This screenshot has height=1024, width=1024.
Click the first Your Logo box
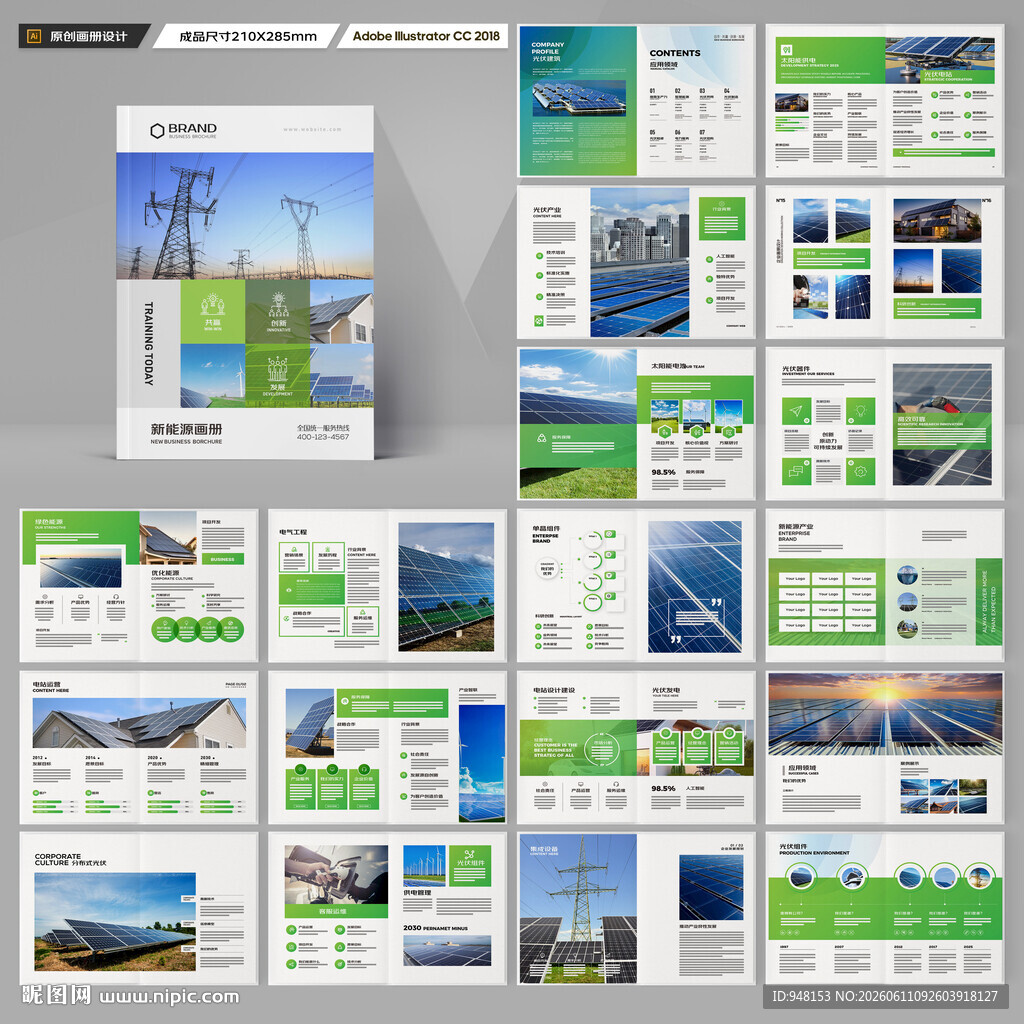tap(795, 579)
